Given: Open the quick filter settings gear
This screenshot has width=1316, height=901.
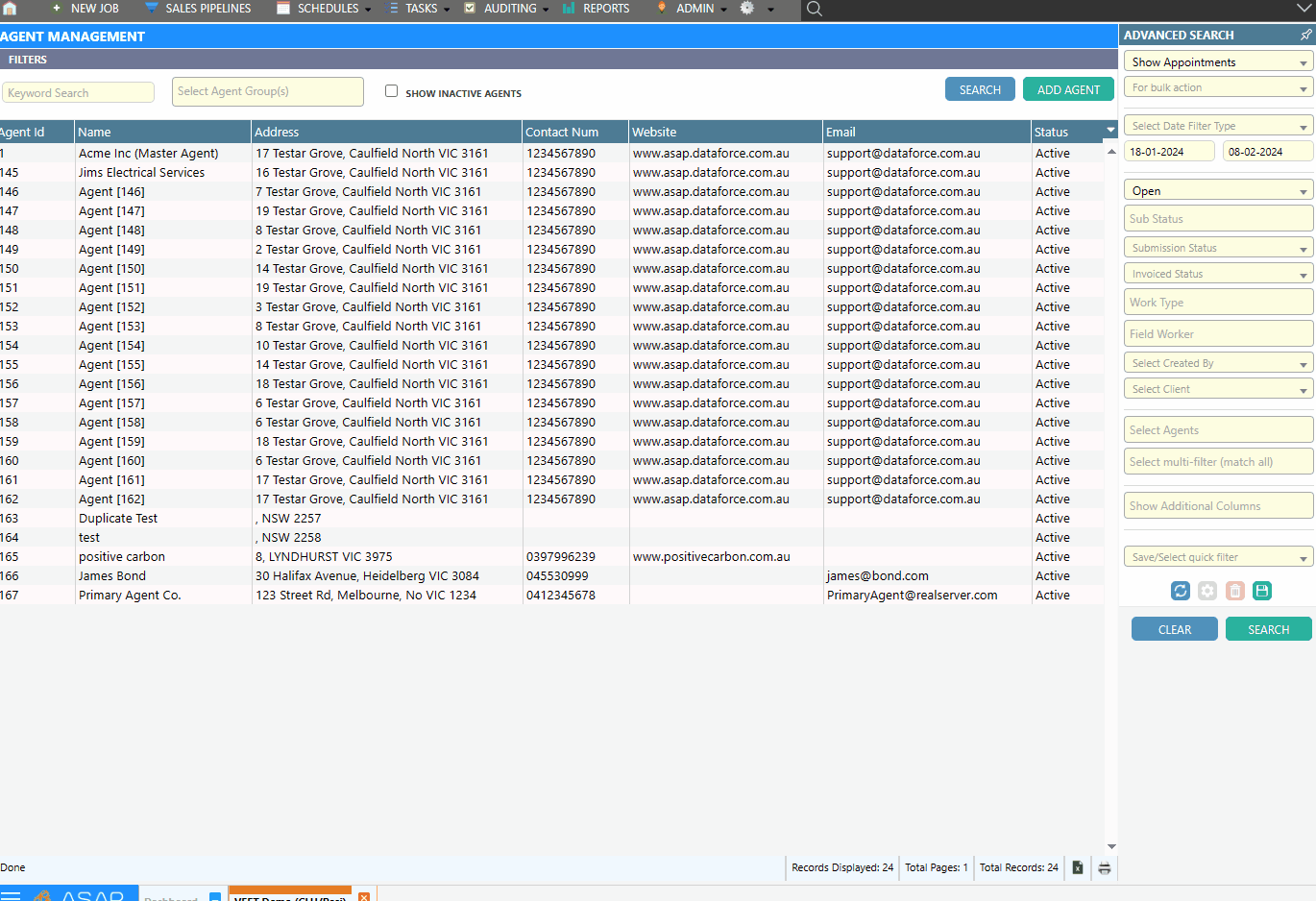Looking at the screenshot, I should [x=1206, y=591].
